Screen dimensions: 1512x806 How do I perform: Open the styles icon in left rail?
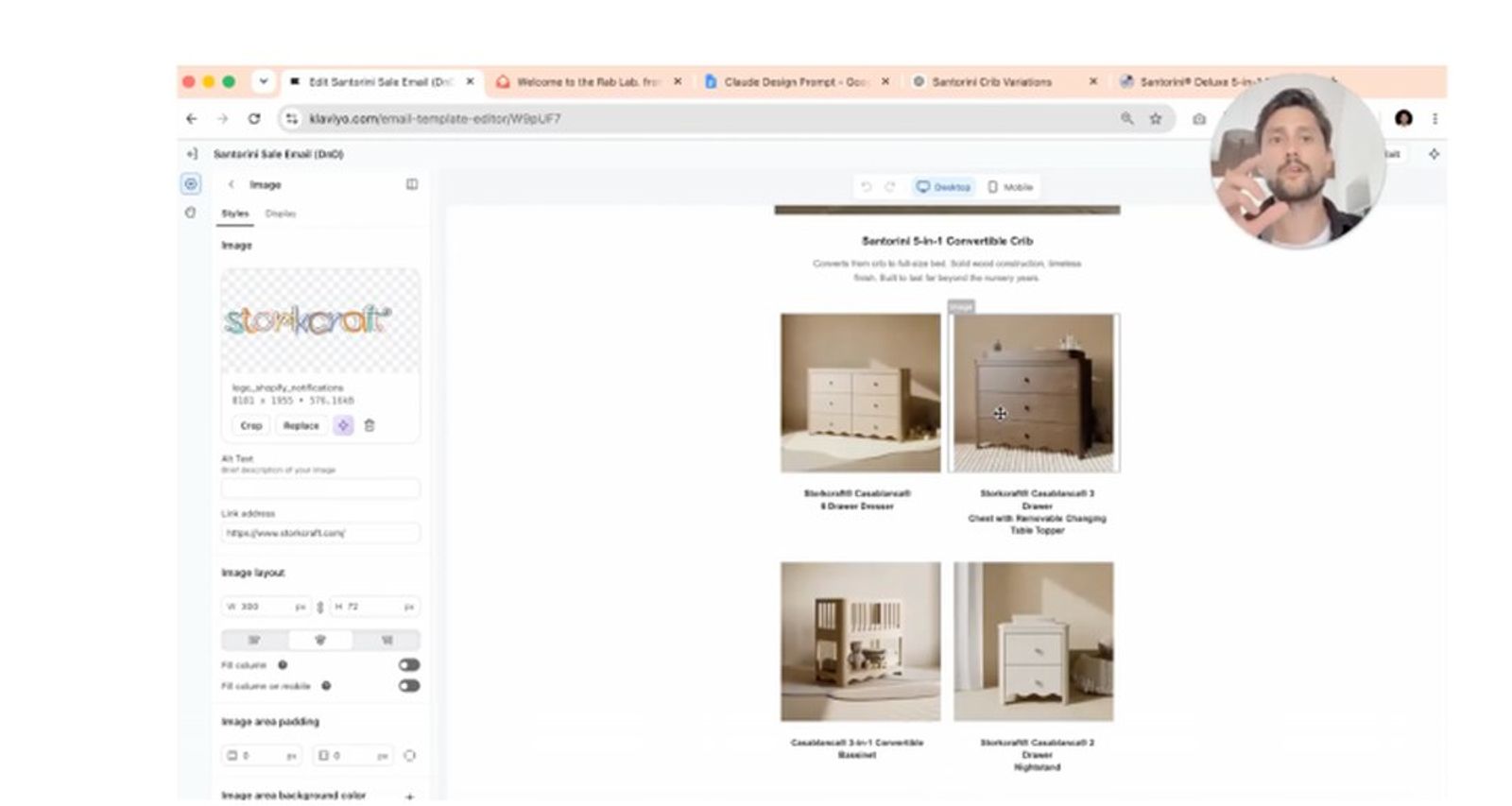tap(191, 213)
